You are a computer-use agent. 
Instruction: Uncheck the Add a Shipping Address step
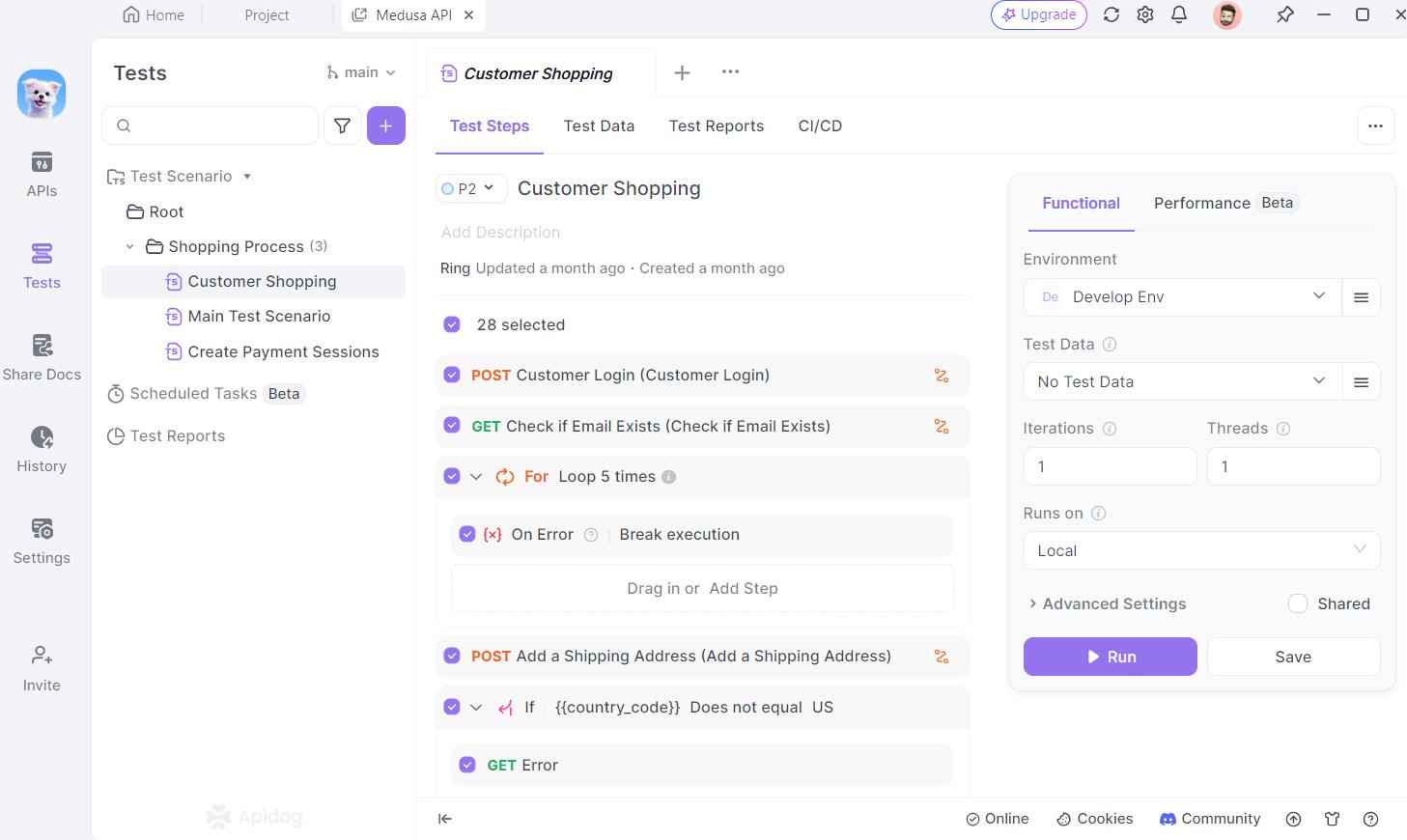pyautogui.click(x=452, y=656)
